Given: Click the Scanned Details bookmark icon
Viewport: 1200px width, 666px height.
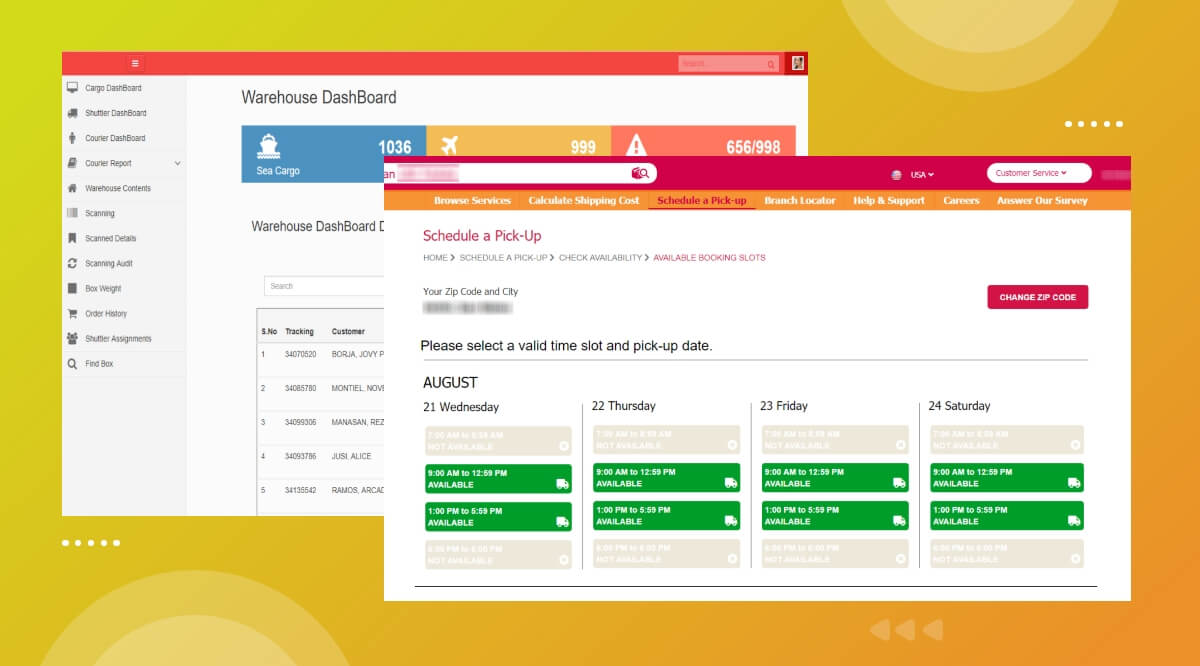Looking at the screenshot, I should (x=71, y=238).
